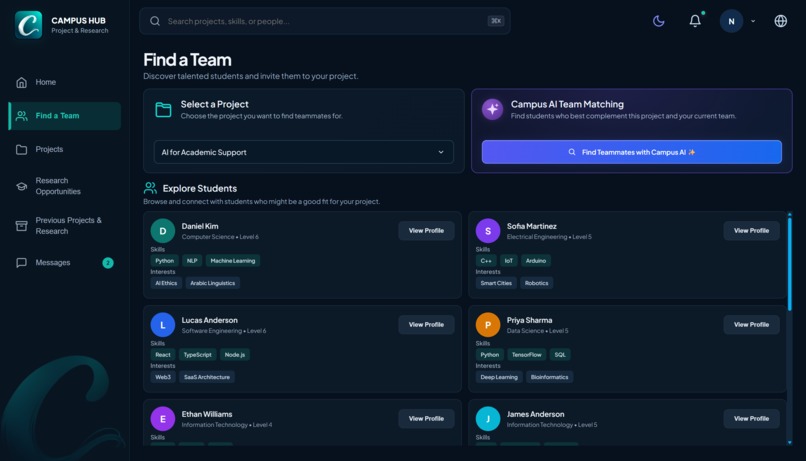The image size is (806, 461).
Task: Click Priya Sharma's P avatar
Action: [488, 325]
